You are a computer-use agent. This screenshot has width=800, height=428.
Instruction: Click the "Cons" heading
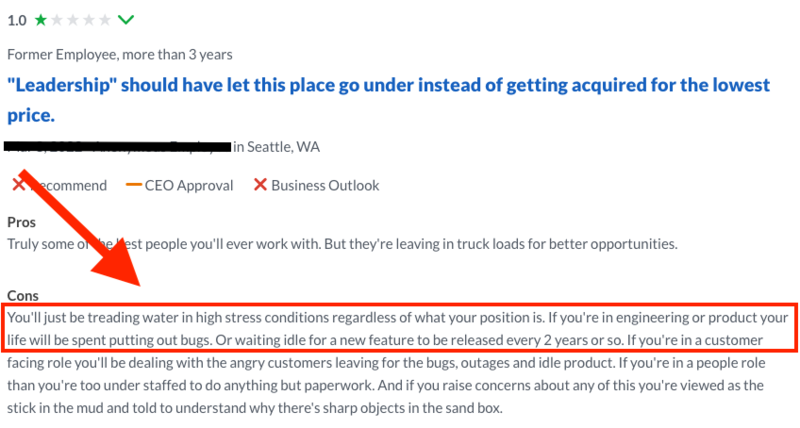[x=22, y=295]
